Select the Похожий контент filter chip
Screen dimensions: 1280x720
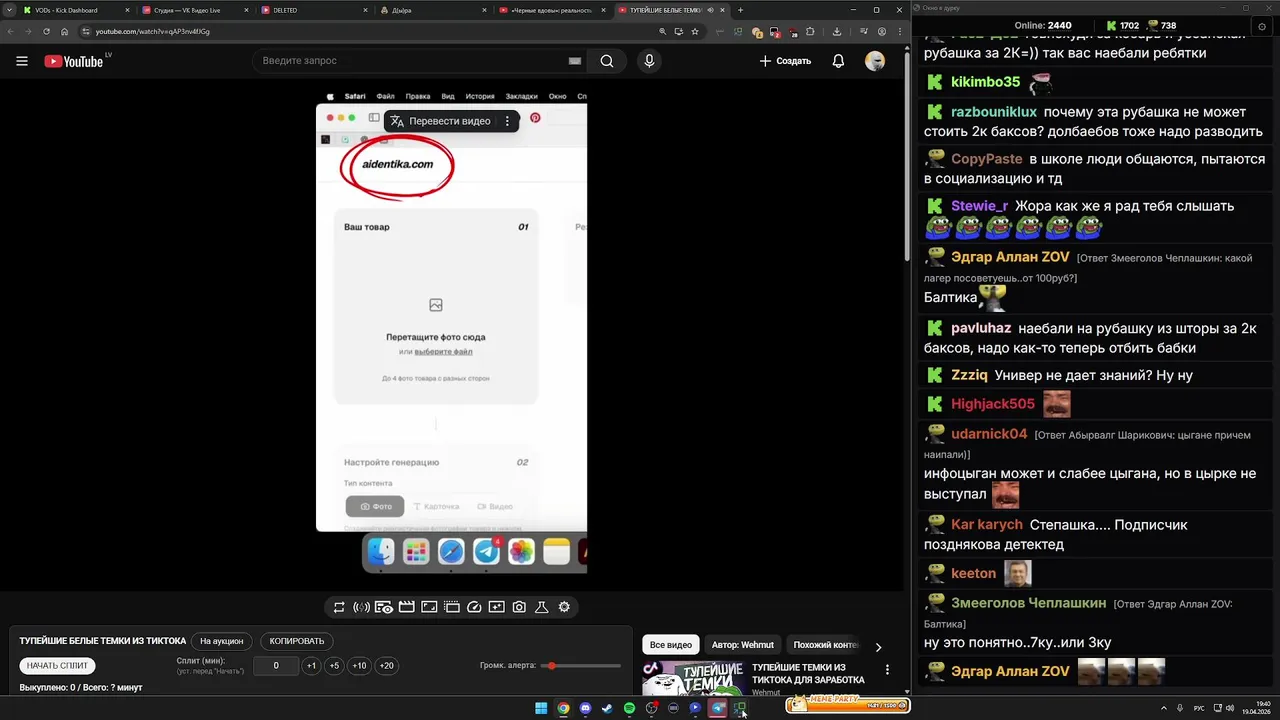(x=825, y=645)
